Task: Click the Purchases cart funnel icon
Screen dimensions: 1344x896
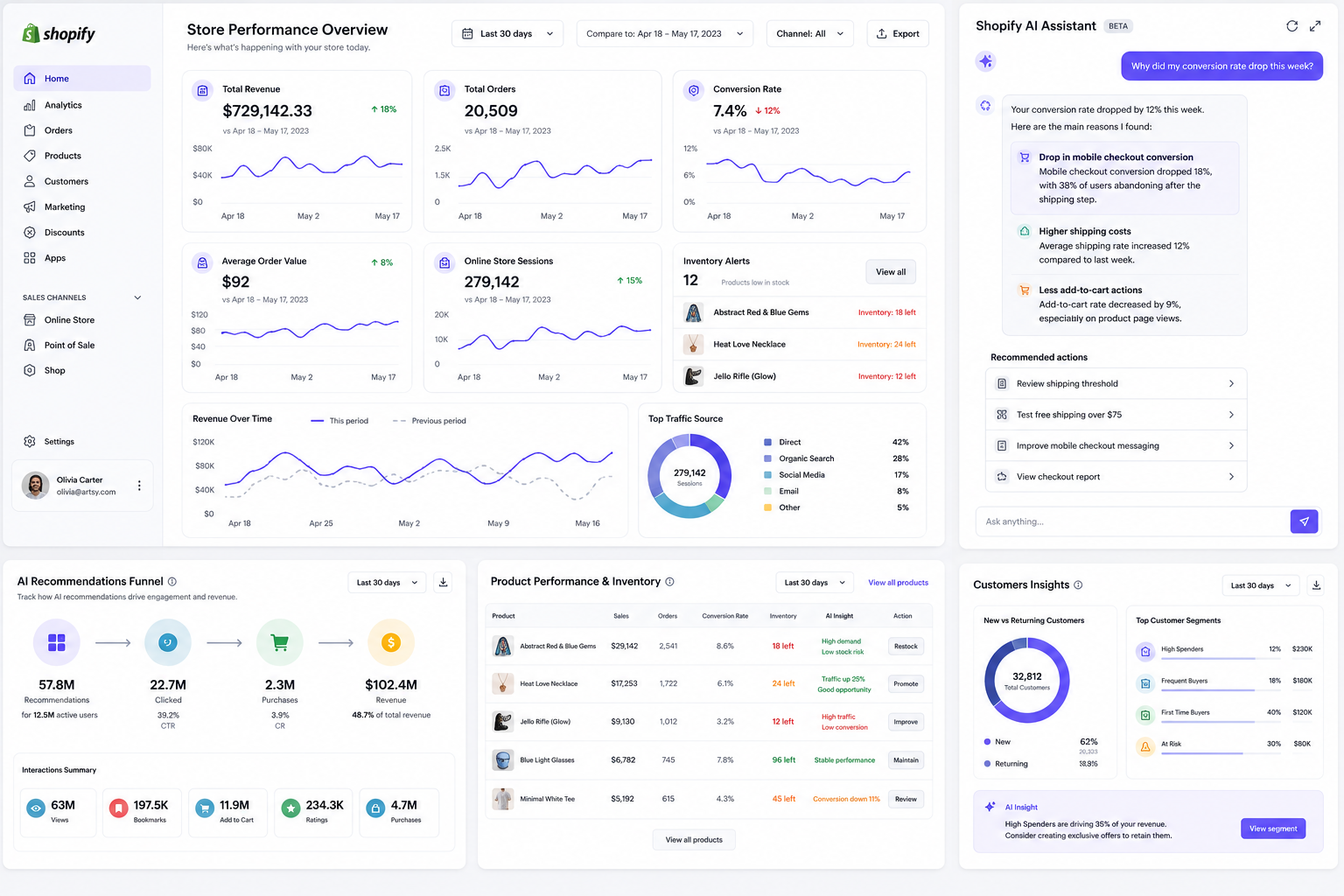Action: pos(280,643)
